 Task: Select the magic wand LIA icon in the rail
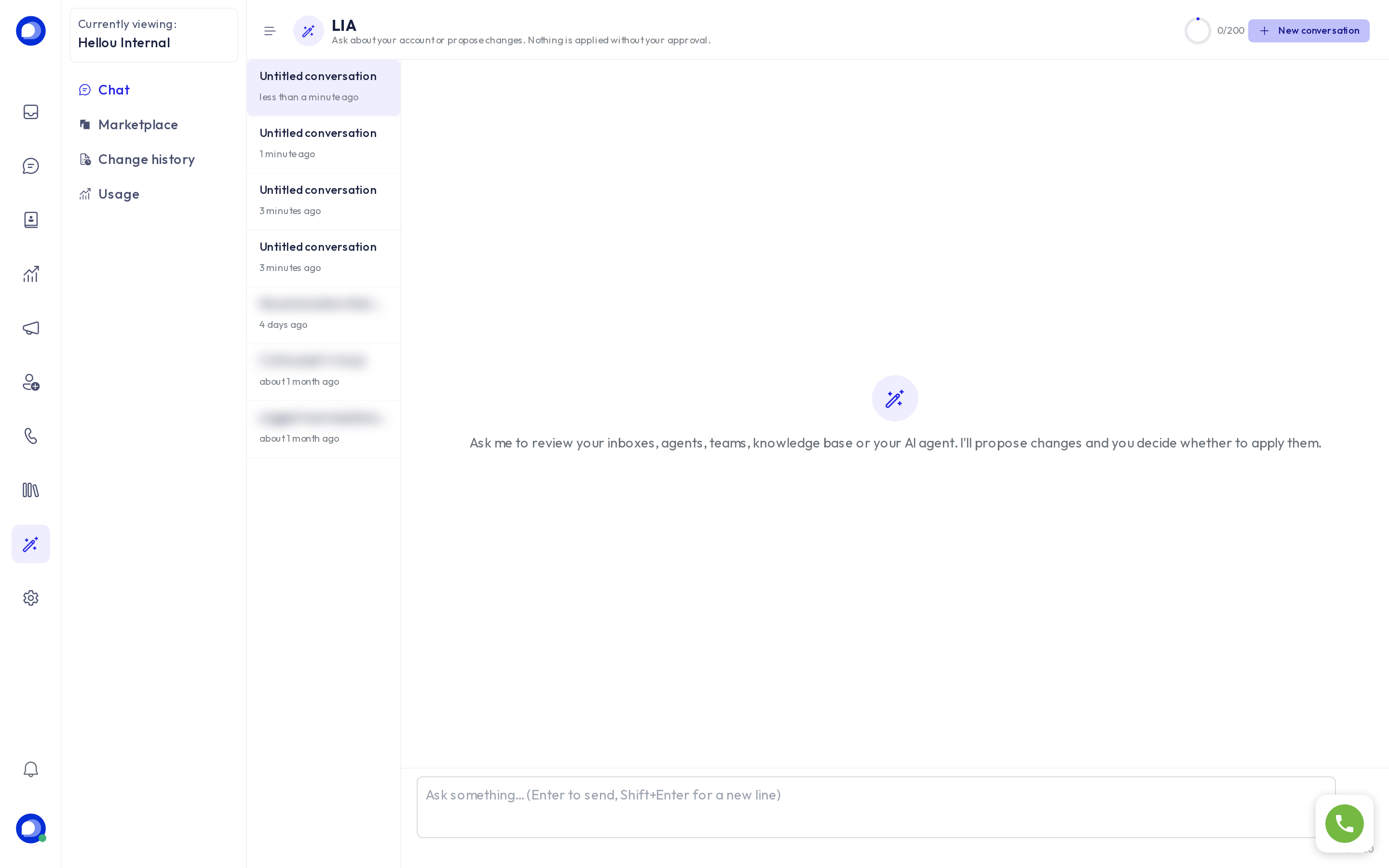30,543
